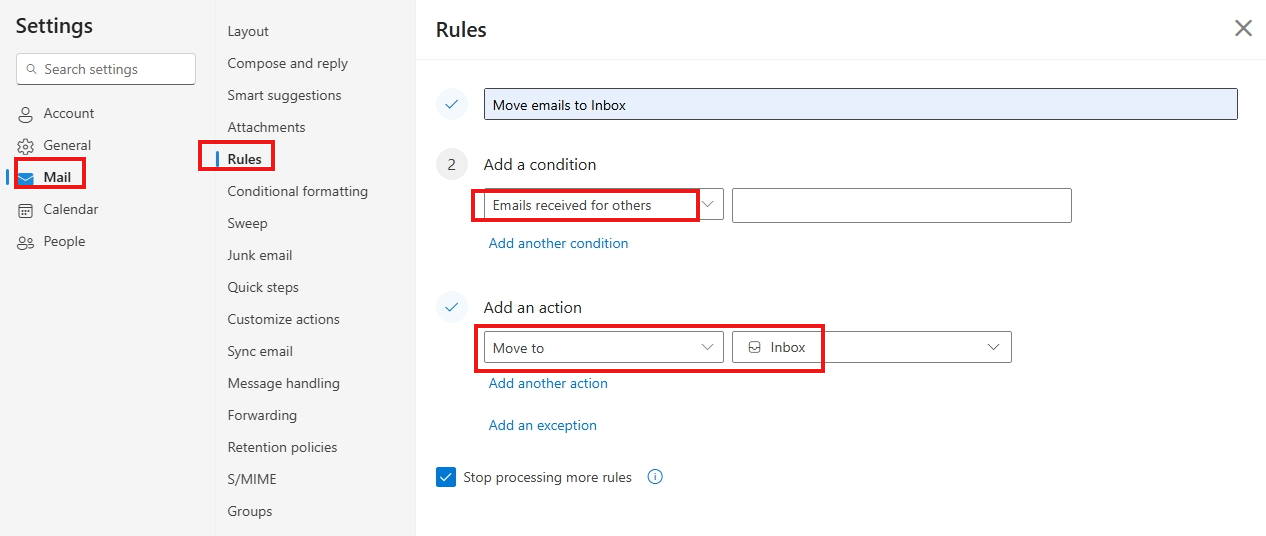The image size is (1266, 536).
Task: Open the Forwarding settings page
Action: 262,415
